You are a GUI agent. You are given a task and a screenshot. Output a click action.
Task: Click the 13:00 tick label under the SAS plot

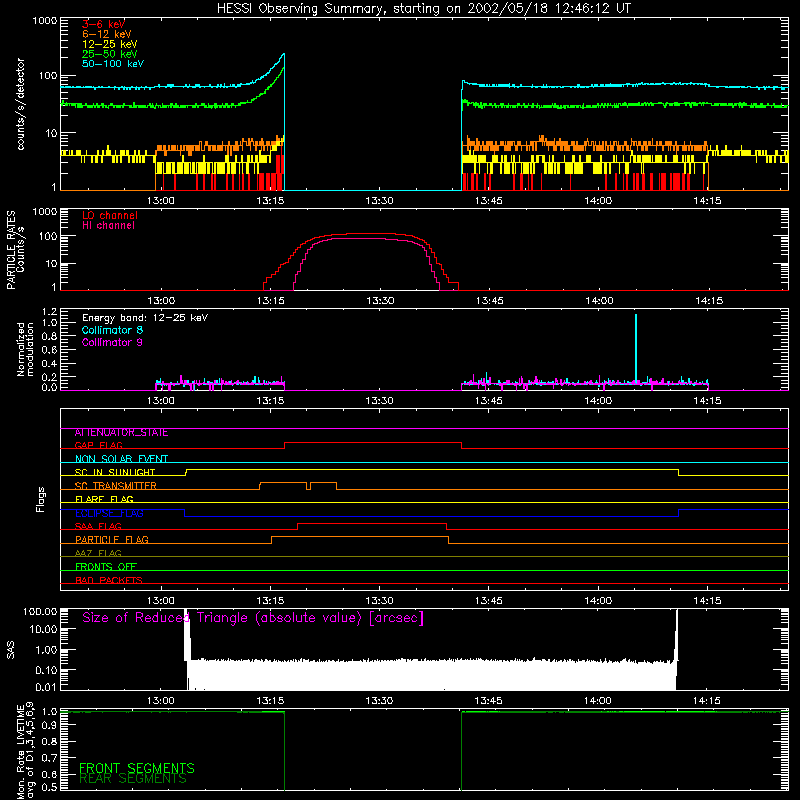161,701
